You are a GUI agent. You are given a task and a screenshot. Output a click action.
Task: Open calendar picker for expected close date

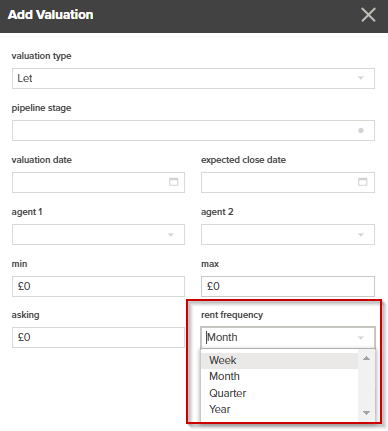(362, 182)
